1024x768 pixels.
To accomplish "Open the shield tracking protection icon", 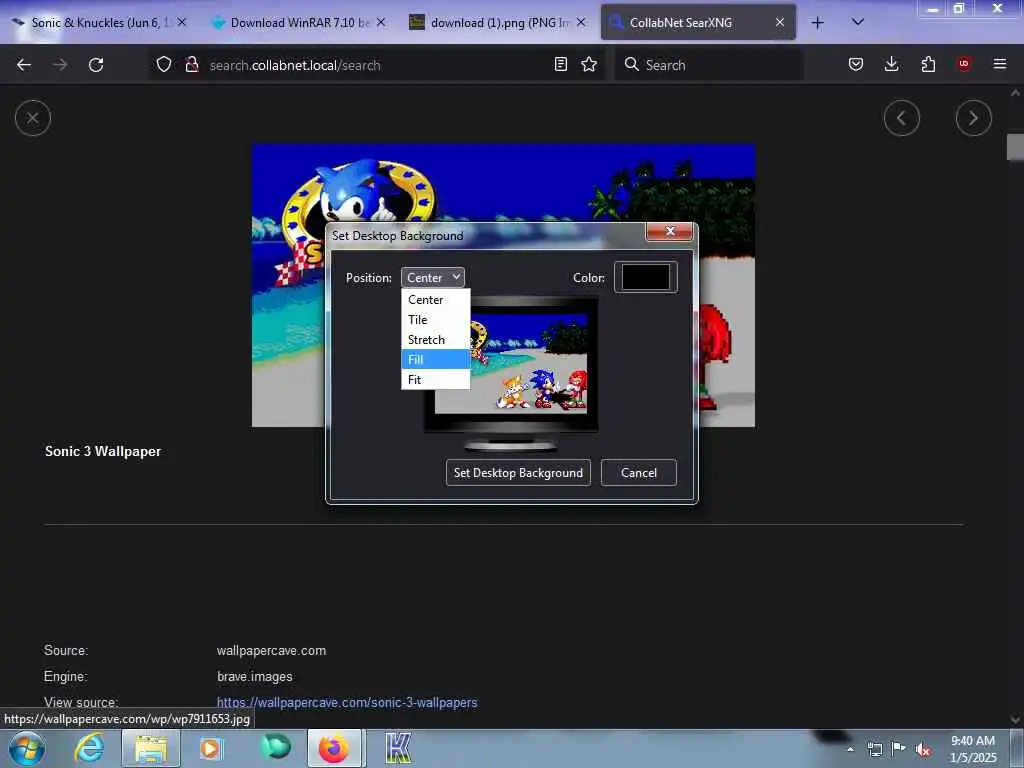I will 164,64.
